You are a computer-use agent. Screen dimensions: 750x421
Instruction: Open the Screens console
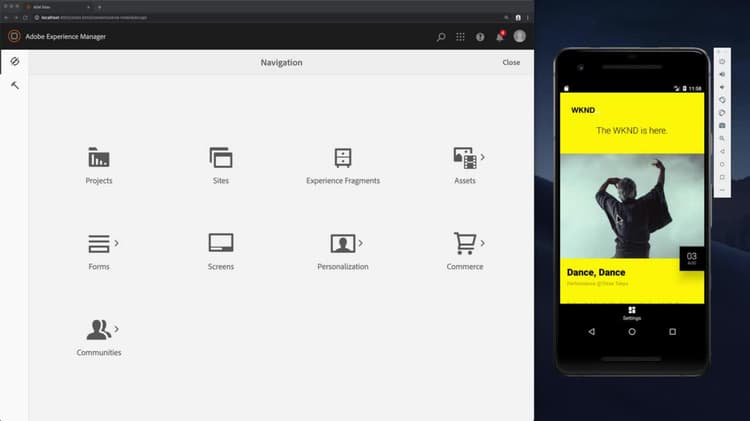(x=221, y=251)
